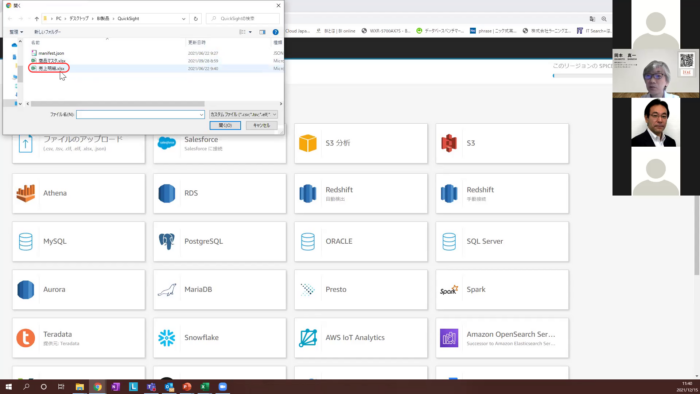Choose the red S3 bucket icon
Image resolution: width=700 pixels, height=394 pixels.
tap(449, 143)
